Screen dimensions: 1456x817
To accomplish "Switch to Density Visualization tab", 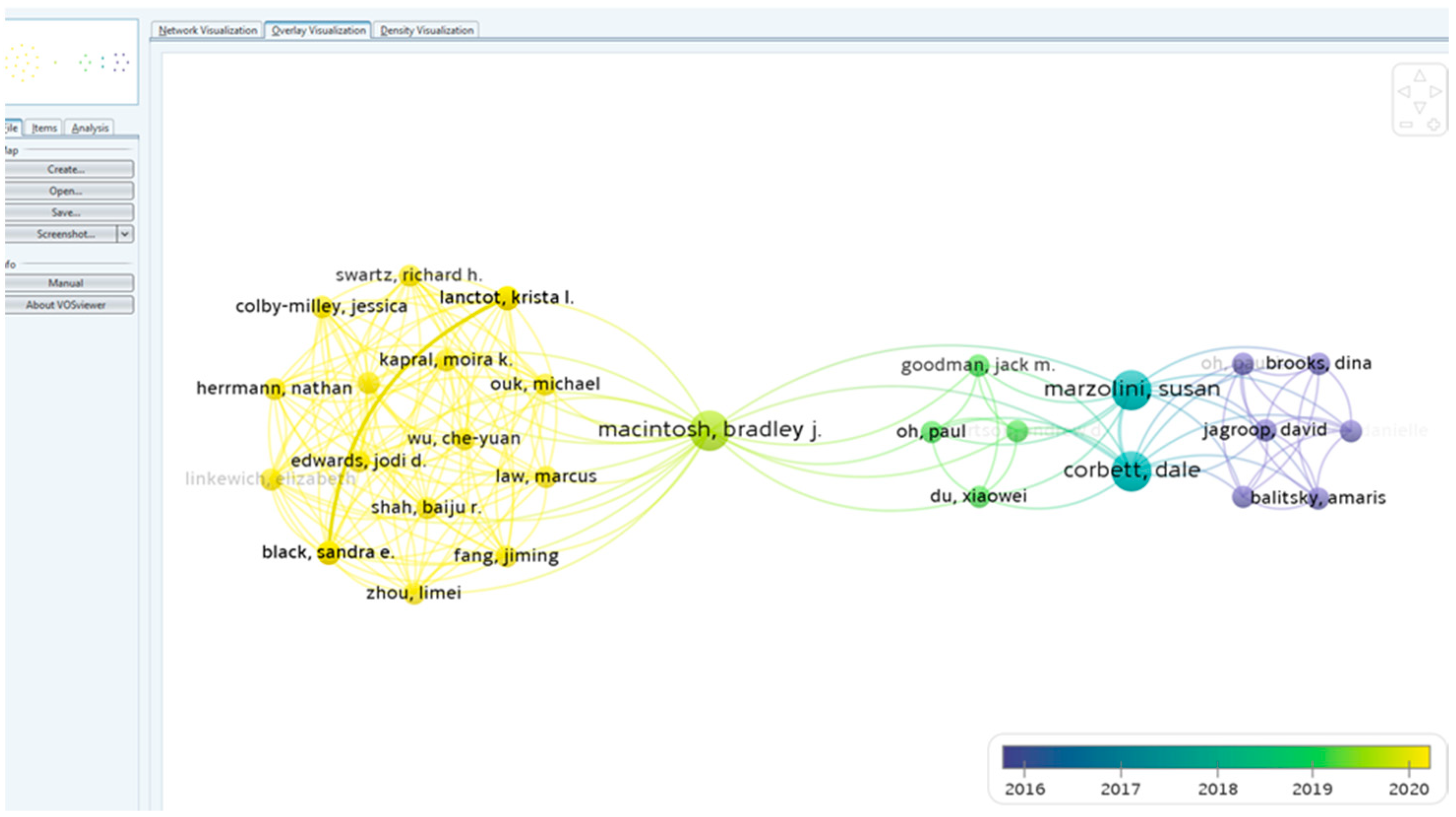I will [427, 30].
